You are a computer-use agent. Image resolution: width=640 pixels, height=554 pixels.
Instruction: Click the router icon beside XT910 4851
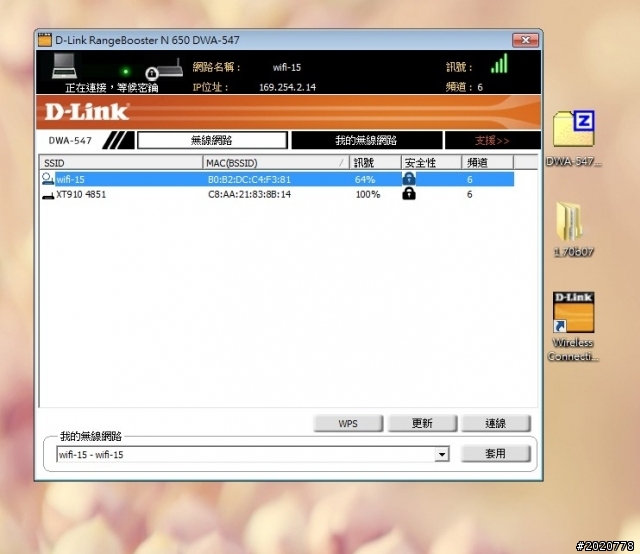click(48, 196)
